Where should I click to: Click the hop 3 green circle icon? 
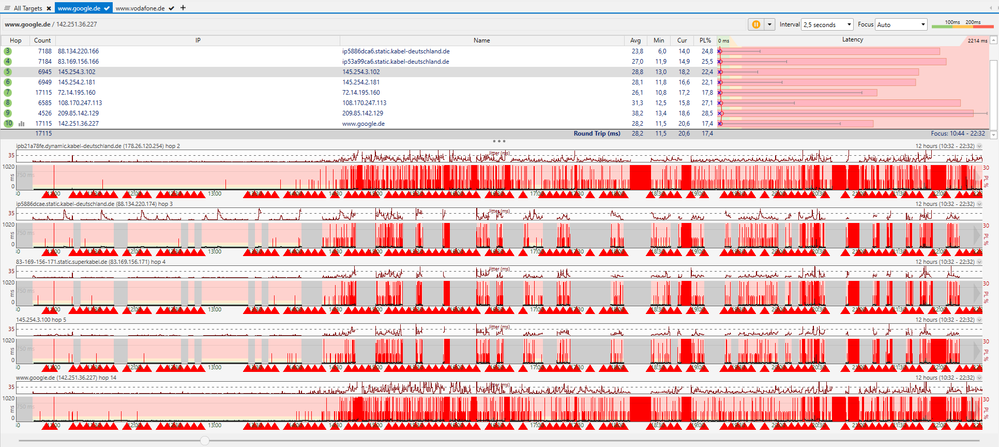[8, 50]
